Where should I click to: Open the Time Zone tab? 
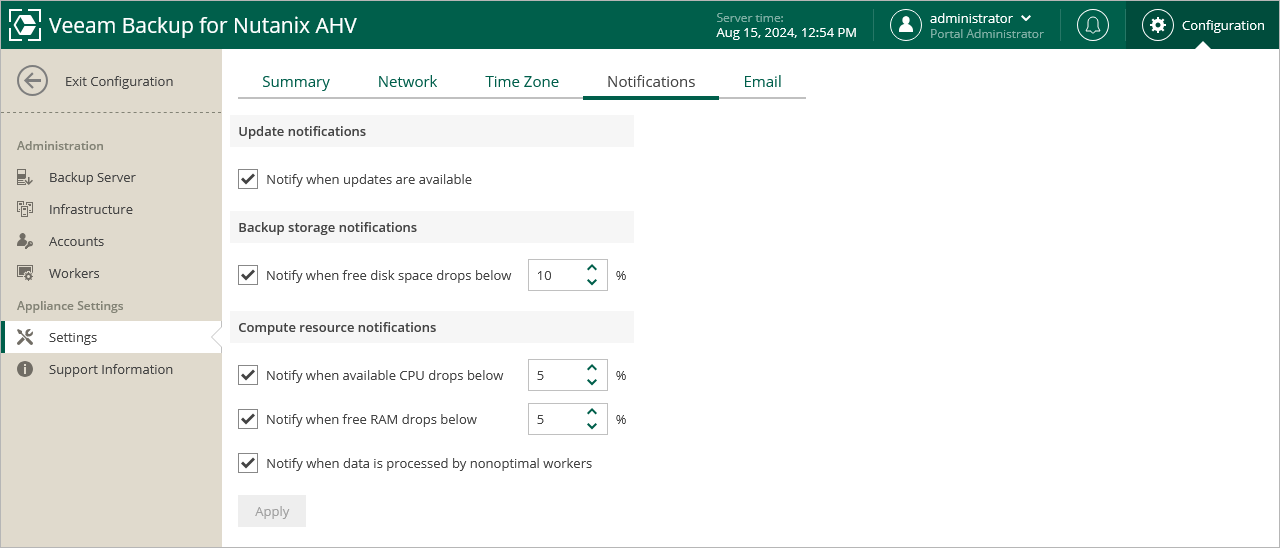522,81
